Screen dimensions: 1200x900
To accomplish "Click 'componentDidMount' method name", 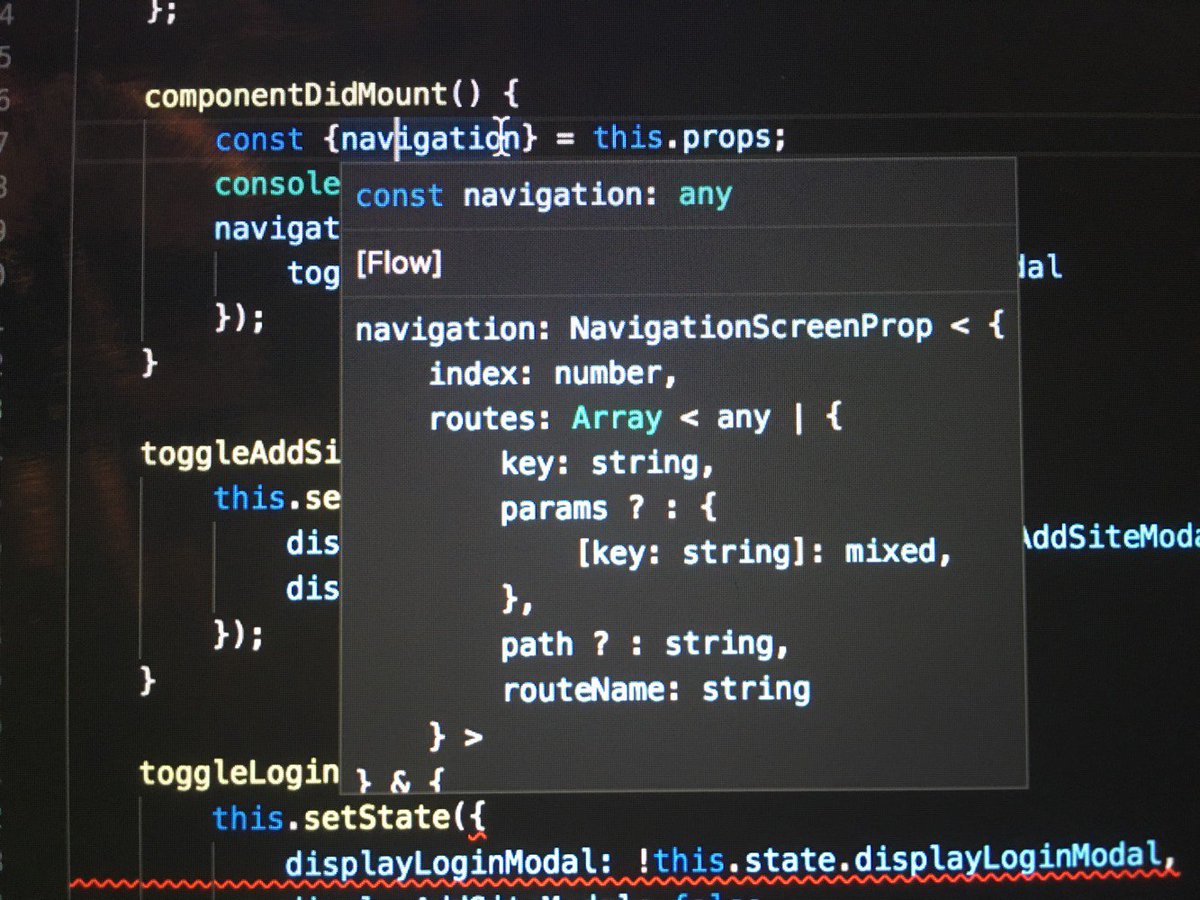I will pyautogui.click(x=298, y=96).
